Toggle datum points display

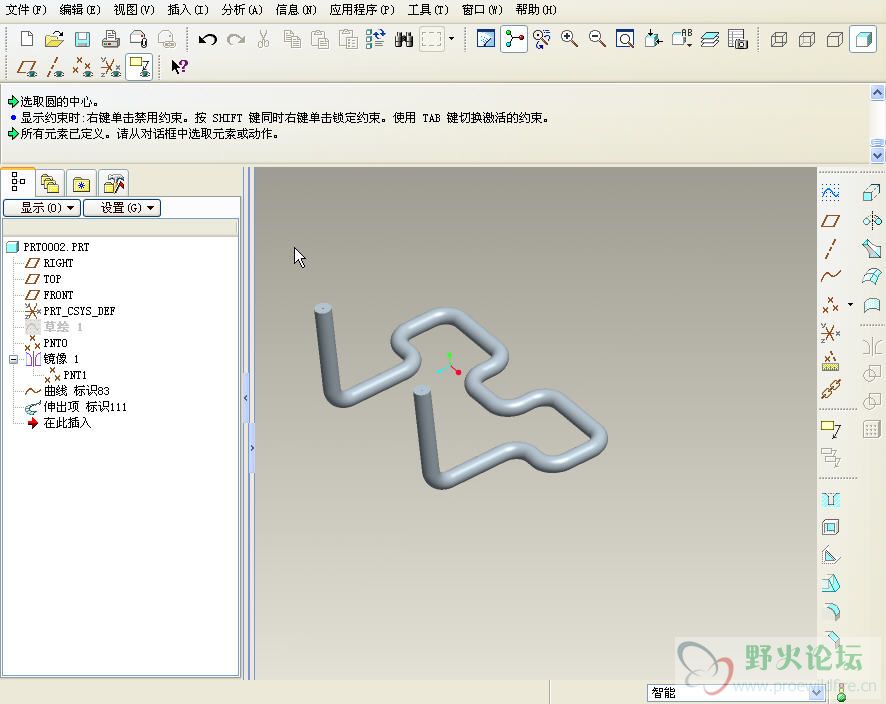[82, 67]
